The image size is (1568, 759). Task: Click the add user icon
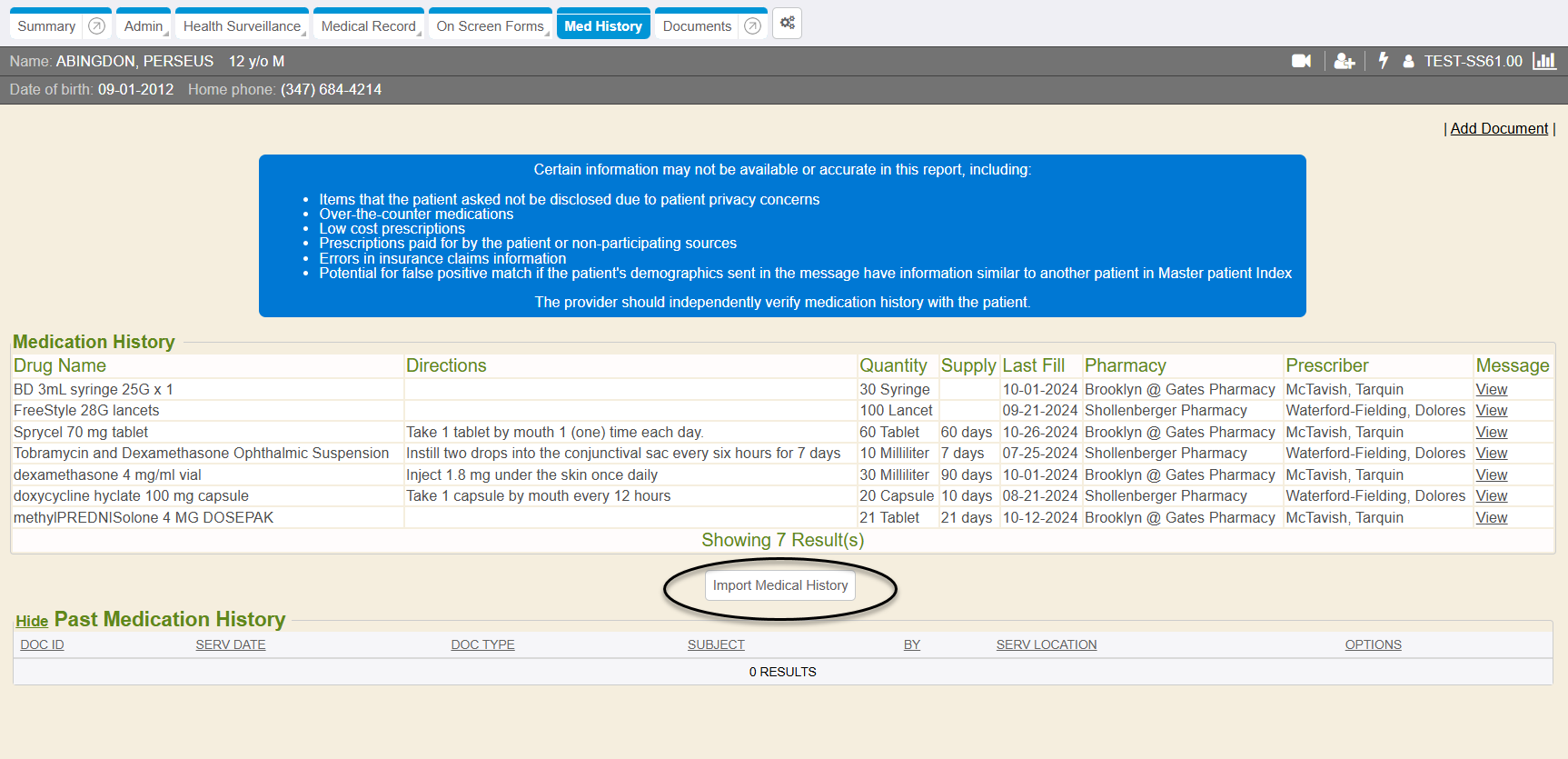tap(1345, 61)
